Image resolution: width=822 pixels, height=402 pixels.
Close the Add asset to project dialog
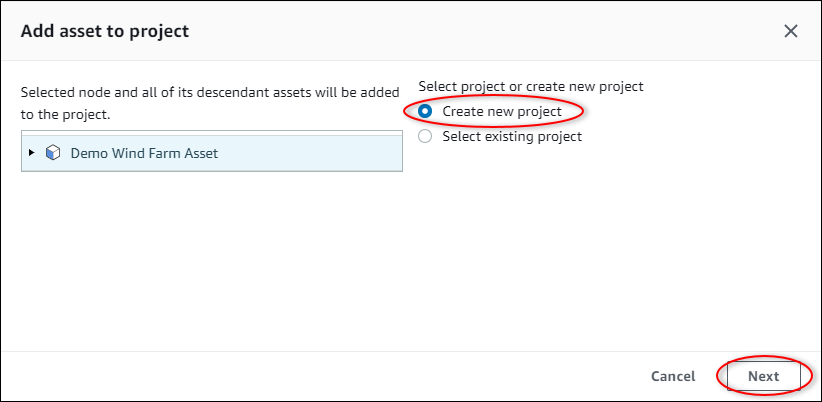[790, 31]
